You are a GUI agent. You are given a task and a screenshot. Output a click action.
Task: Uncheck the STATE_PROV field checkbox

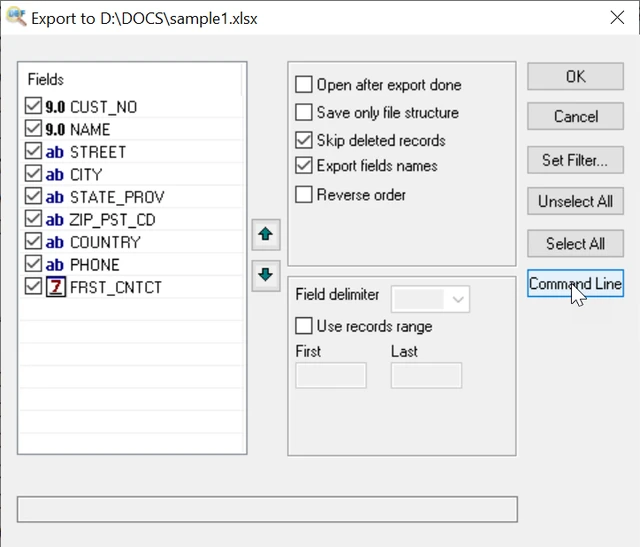point(33,196)
